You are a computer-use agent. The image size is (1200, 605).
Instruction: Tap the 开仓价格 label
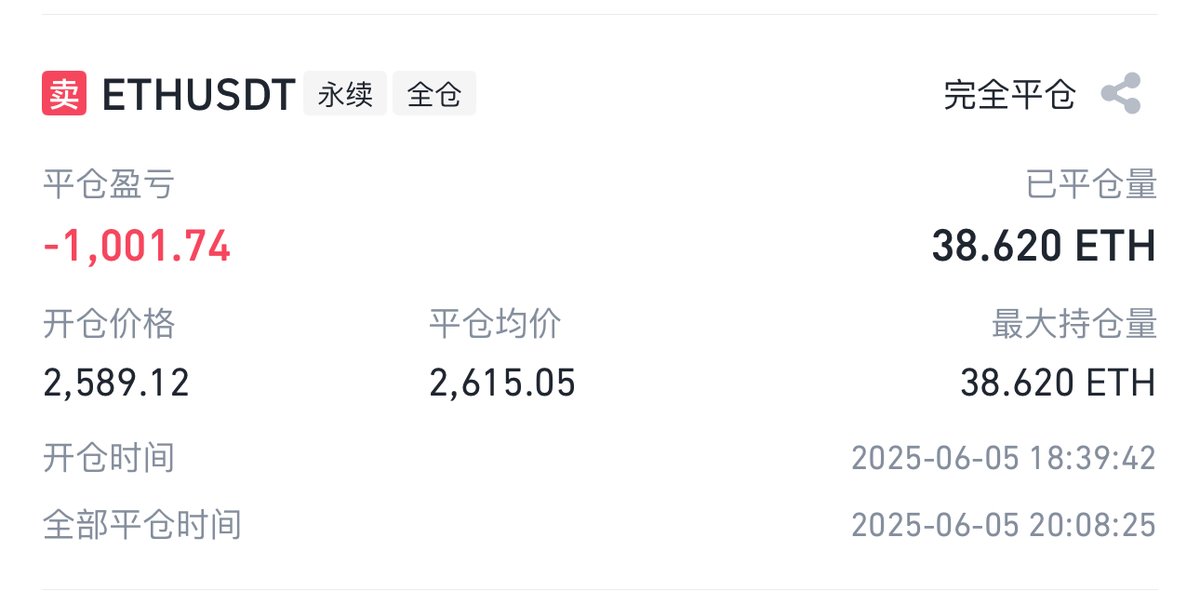(109, 323)
